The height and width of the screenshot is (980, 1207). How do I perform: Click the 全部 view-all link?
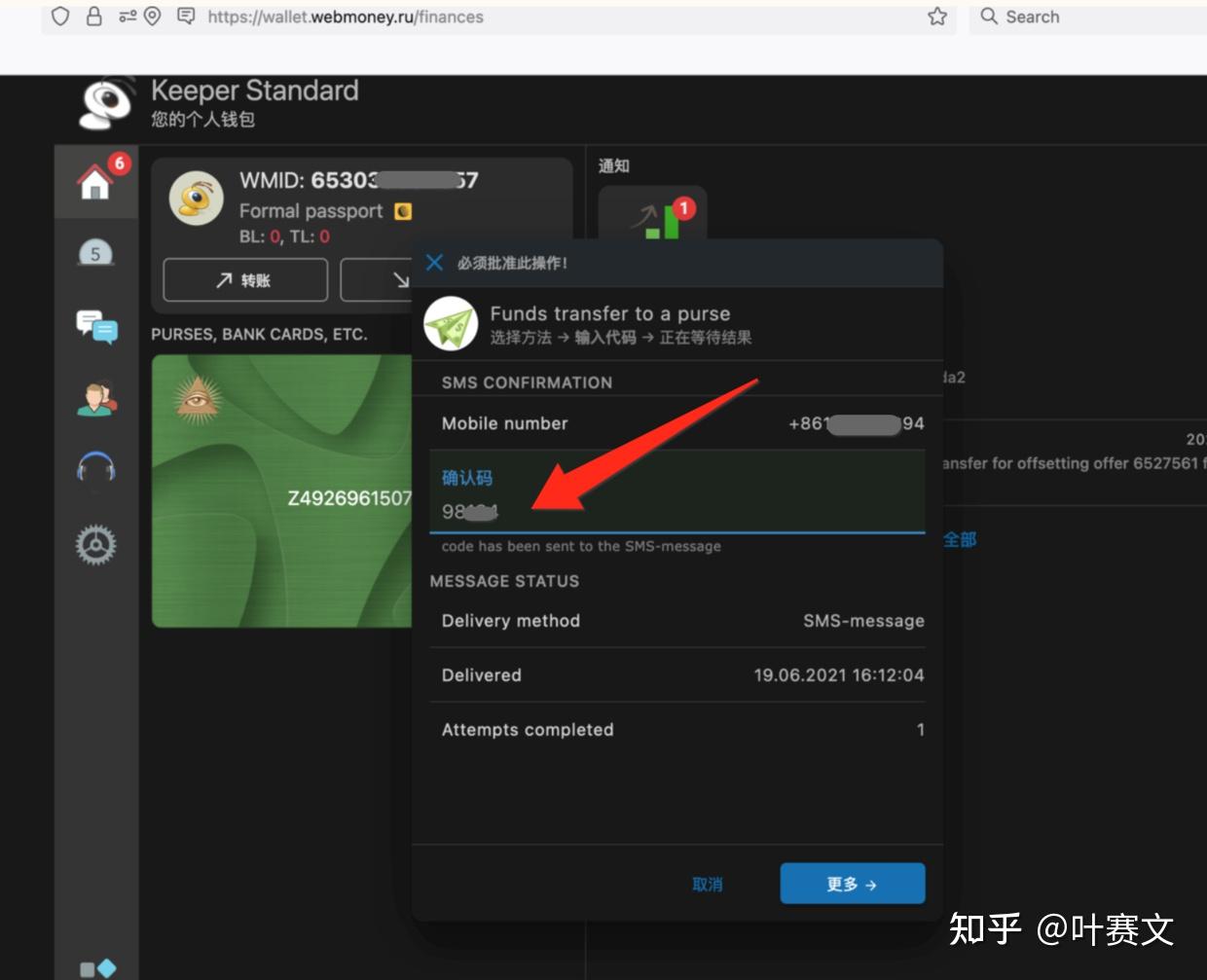960,539
